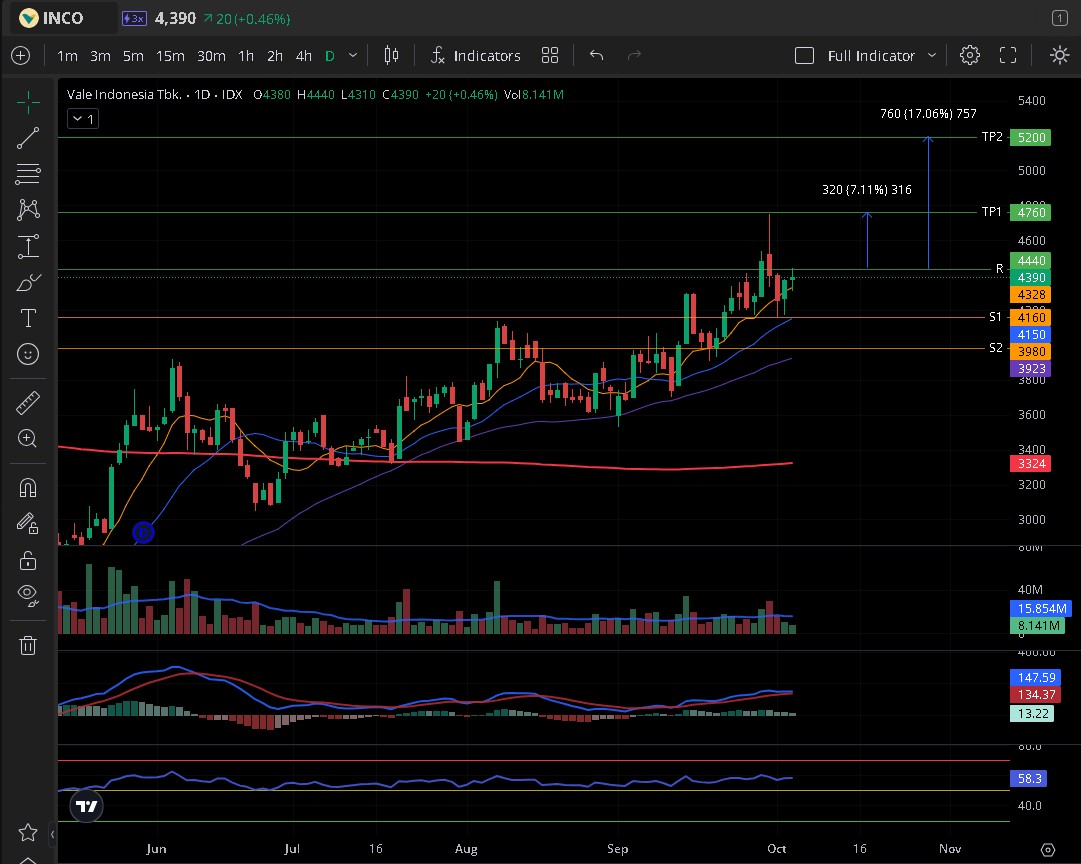The height and width of the screenshot is (864, 1081).
Task: Switch to the 15m timeframe
Action: pyautogui.click(x=169, y=56)
